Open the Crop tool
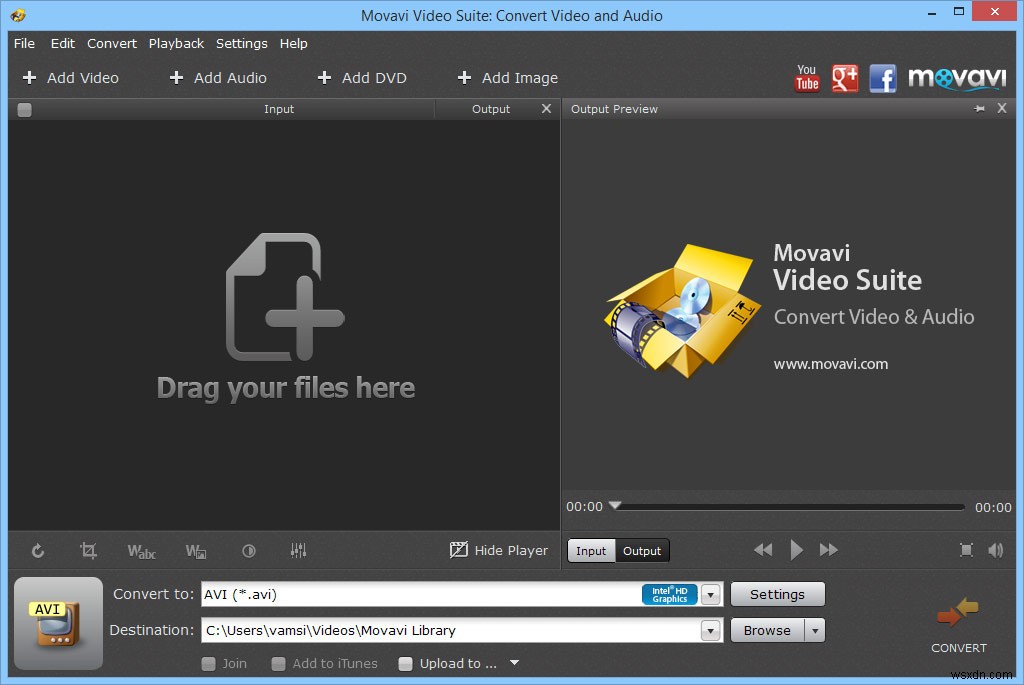 click(x=90, y=550)
